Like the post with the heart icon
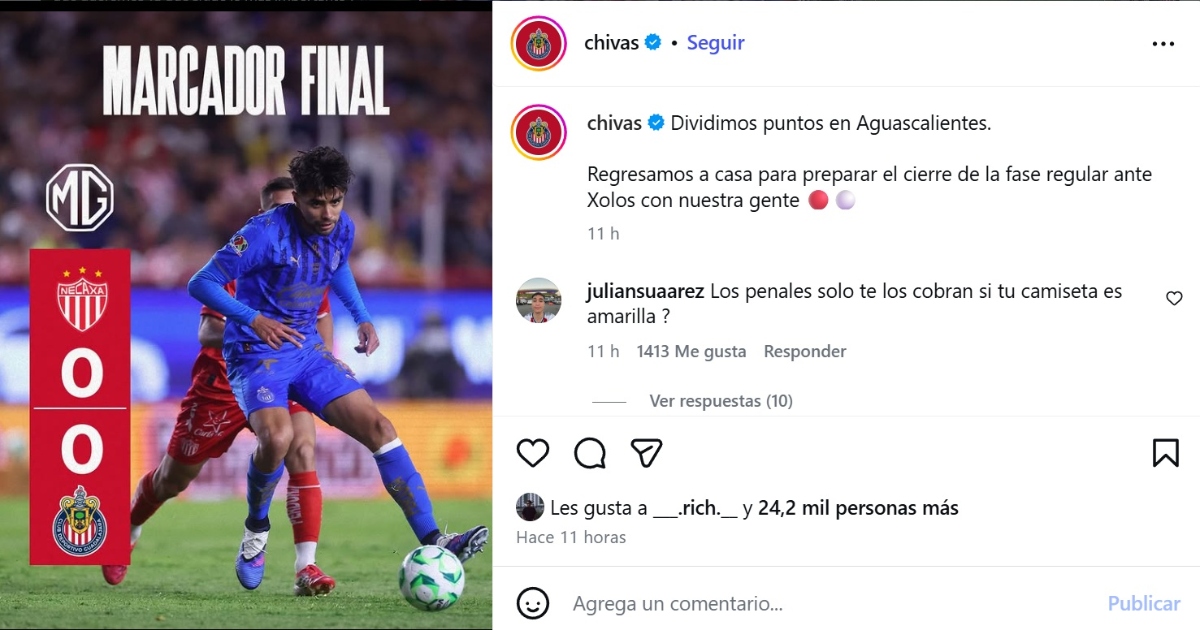 coord(533,453)
